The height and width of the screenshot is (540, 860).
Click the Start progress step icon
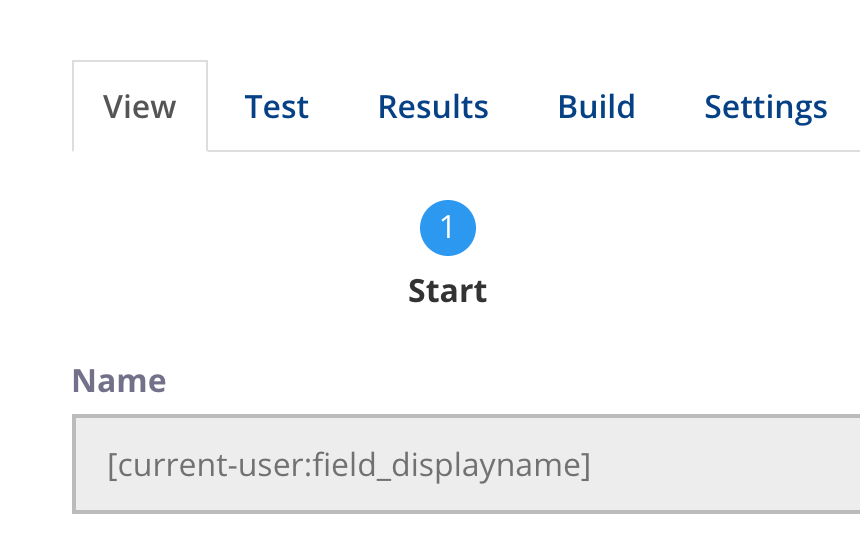[448, 228]
